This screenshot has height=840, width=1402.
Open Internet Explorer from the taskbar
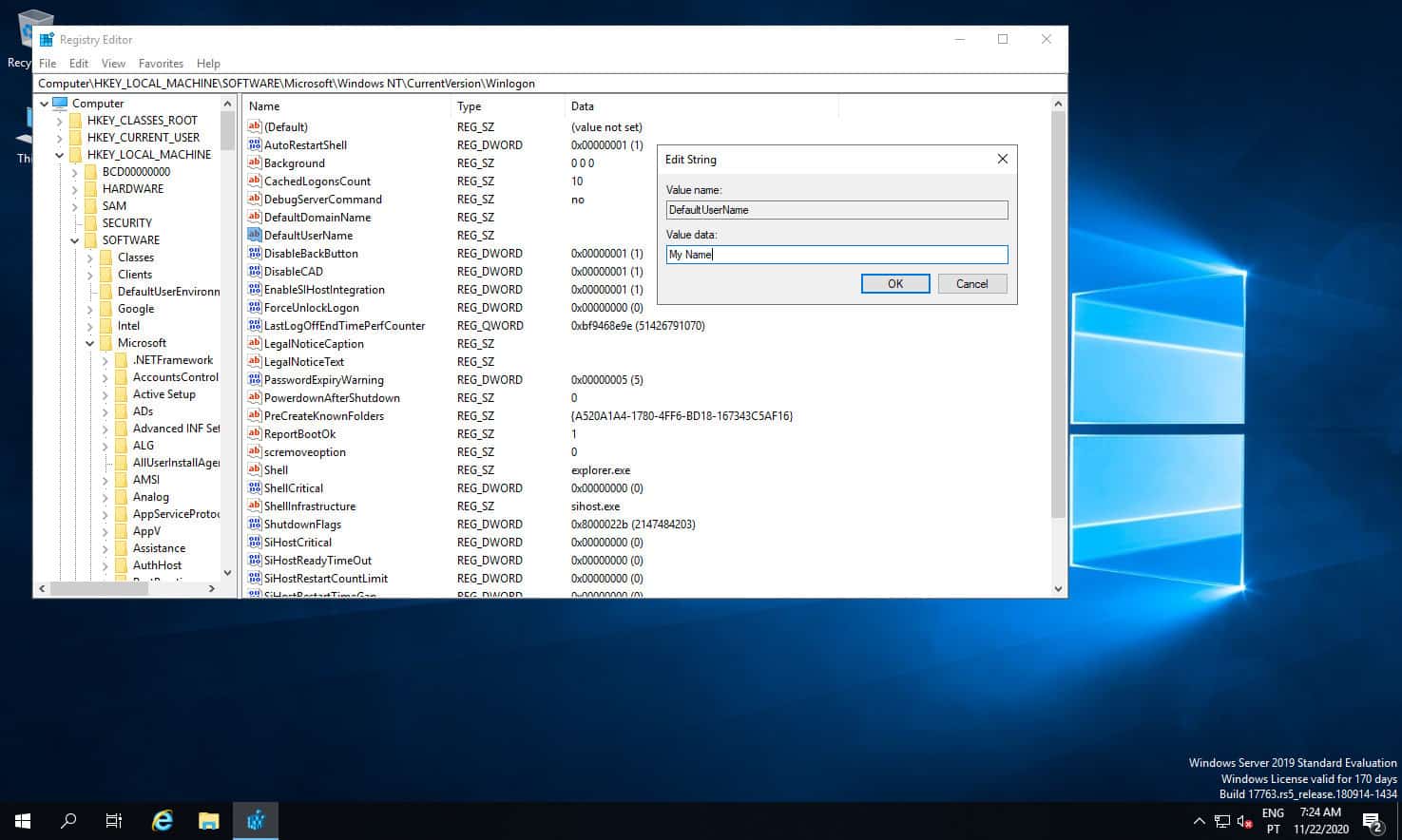pyautogui.click(x=162, y=820)
